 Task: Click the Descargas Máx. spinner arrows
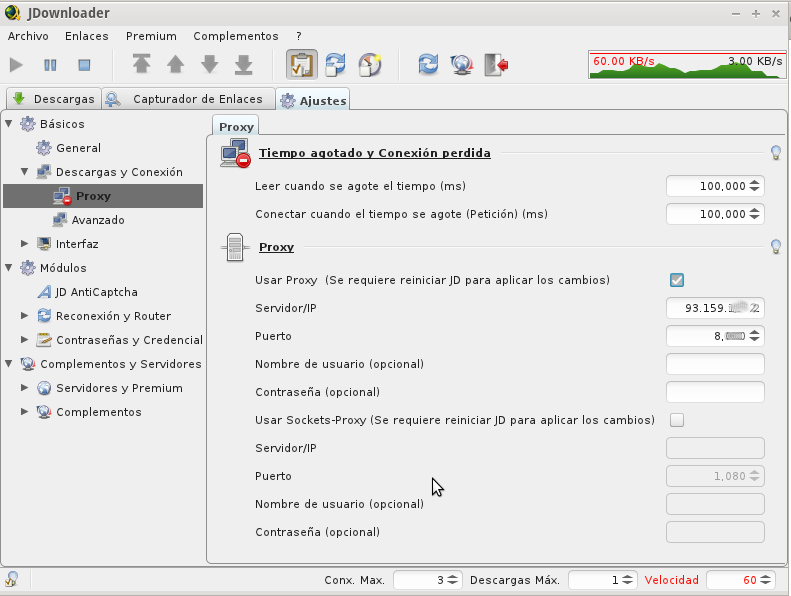pyautogui.click(x=627, y=580)
